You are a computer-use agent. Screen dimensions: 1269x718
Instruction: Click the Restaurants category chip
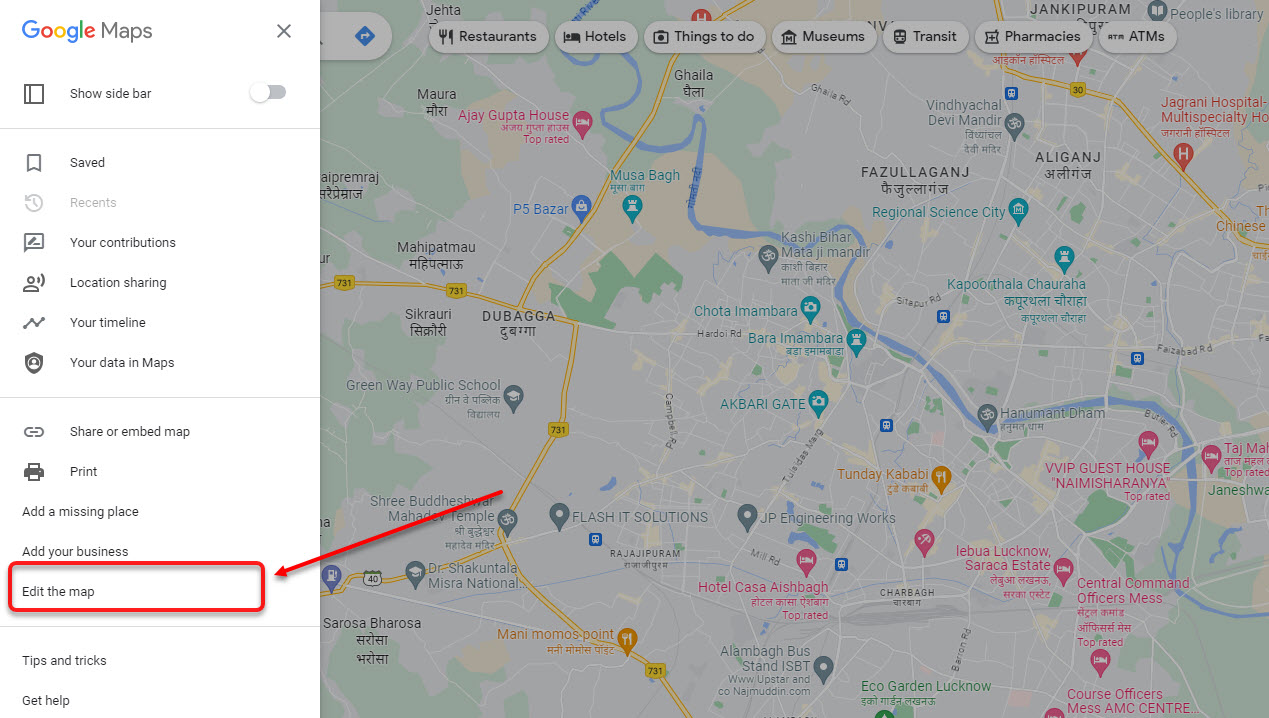pyautogui.click(x=489, y=37)
